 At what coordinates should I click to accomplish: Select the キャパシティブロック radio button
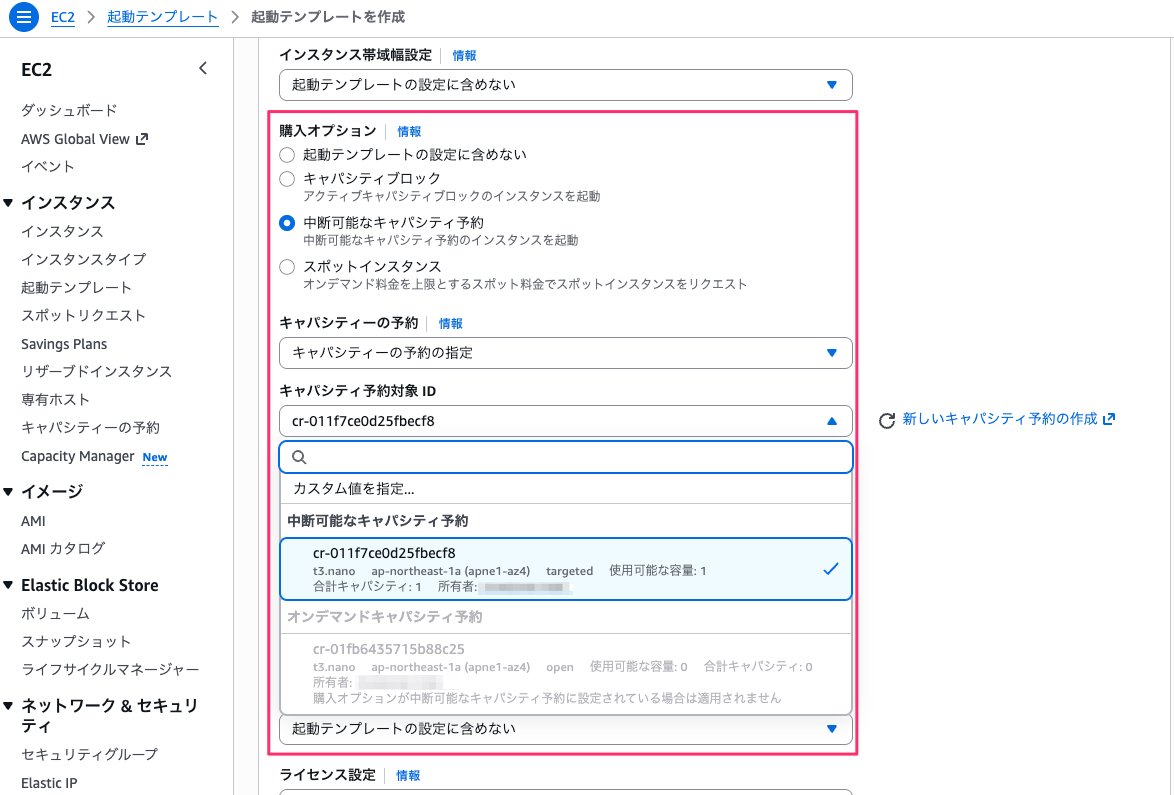click(x=287, y=180)
